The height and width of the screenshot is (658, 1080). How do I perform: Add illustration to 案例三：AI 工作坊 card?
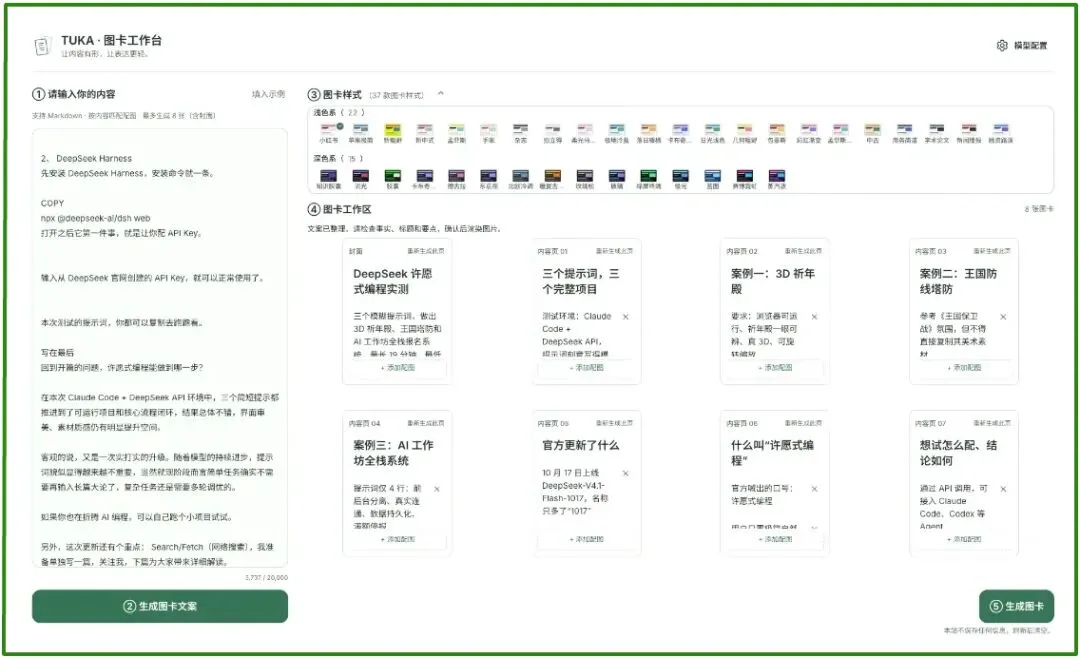click(x=397, y=539)
